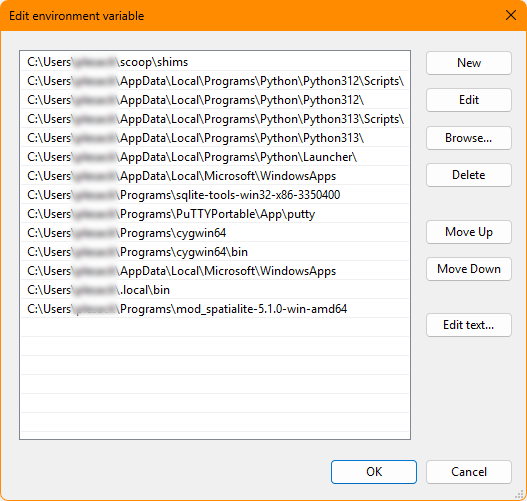Select the mod_spatialite-5.1.0-win-amd64 entry

pyautogui.click(x=215, y=309)
